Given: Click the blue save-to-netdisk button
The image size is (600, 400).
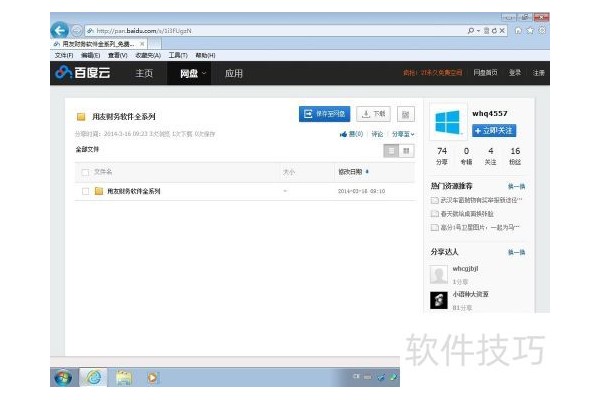Looking at the screenshot, I should coord(324,114).
